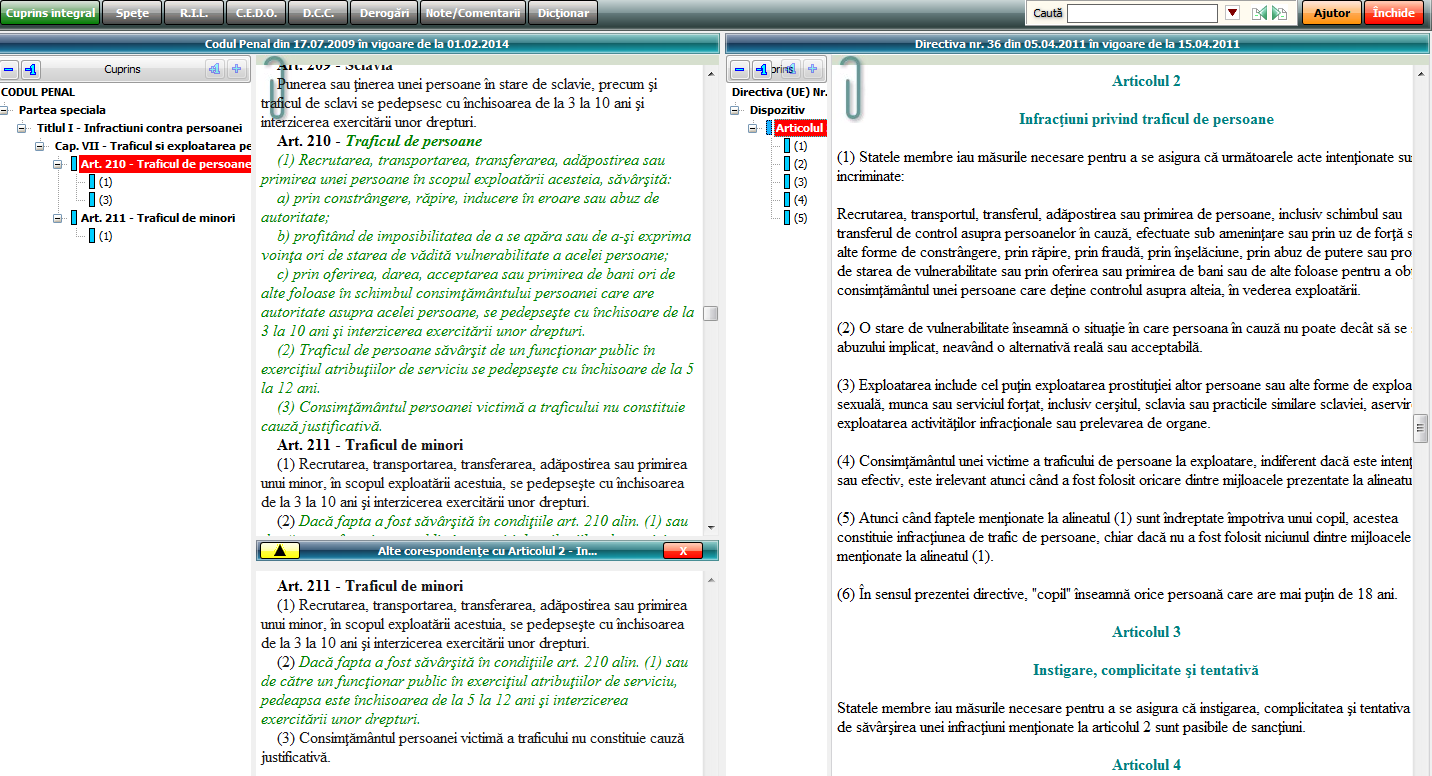This screenshot has height=776, width=1432.
Task: Select CODUL PENAL root item
Action: pos(38,92)
